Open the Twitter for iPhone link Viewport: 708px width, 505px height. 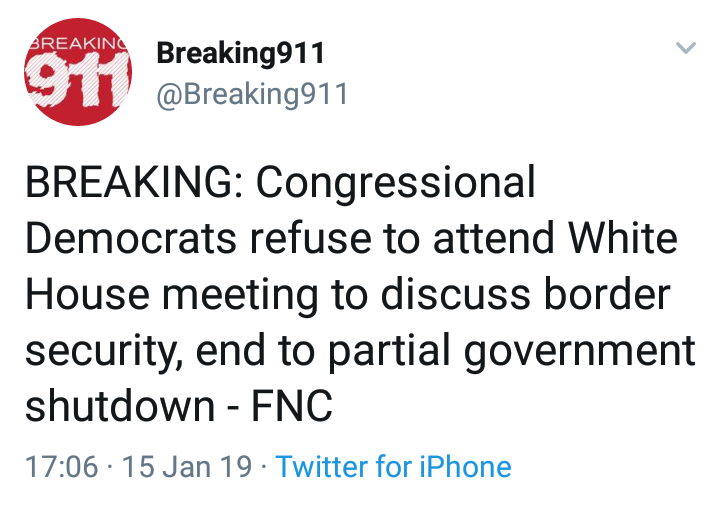(x=393, y=466)
